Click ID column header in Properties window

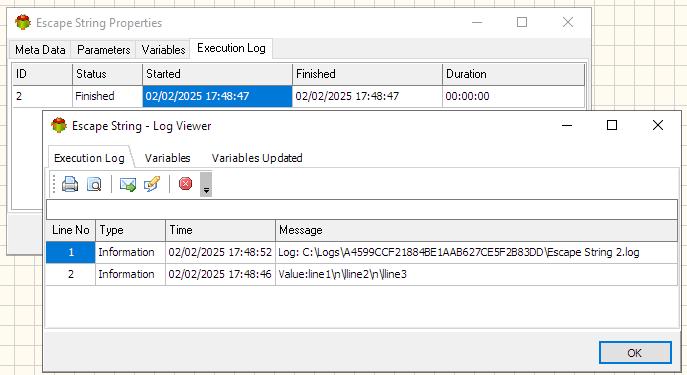42,74
